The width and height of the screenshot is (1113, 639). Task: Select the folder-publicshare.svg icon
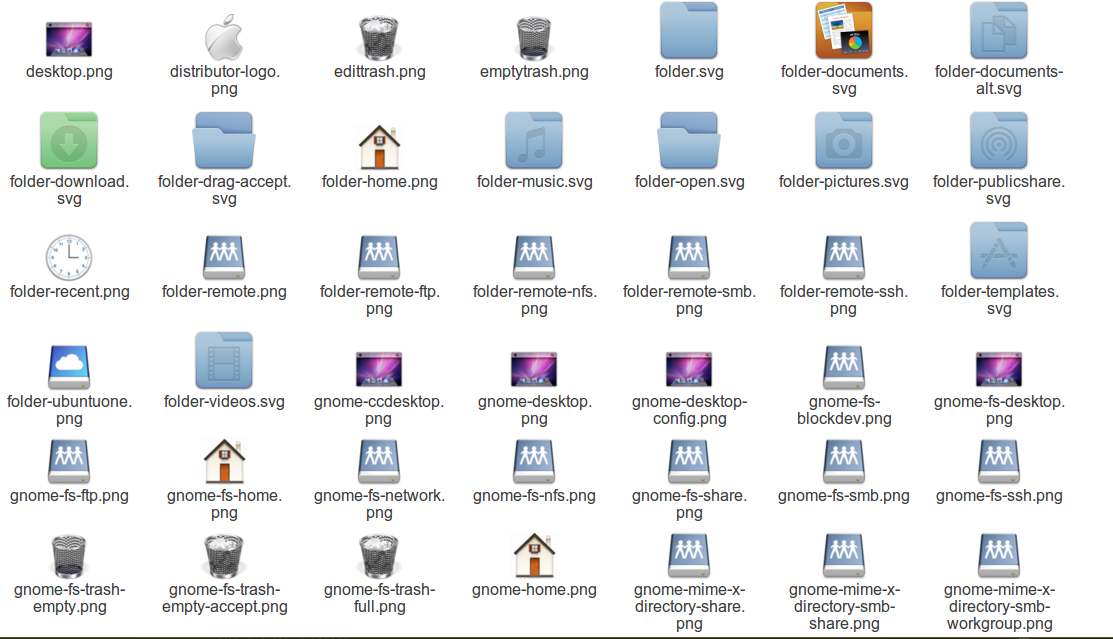click(999, 140)
